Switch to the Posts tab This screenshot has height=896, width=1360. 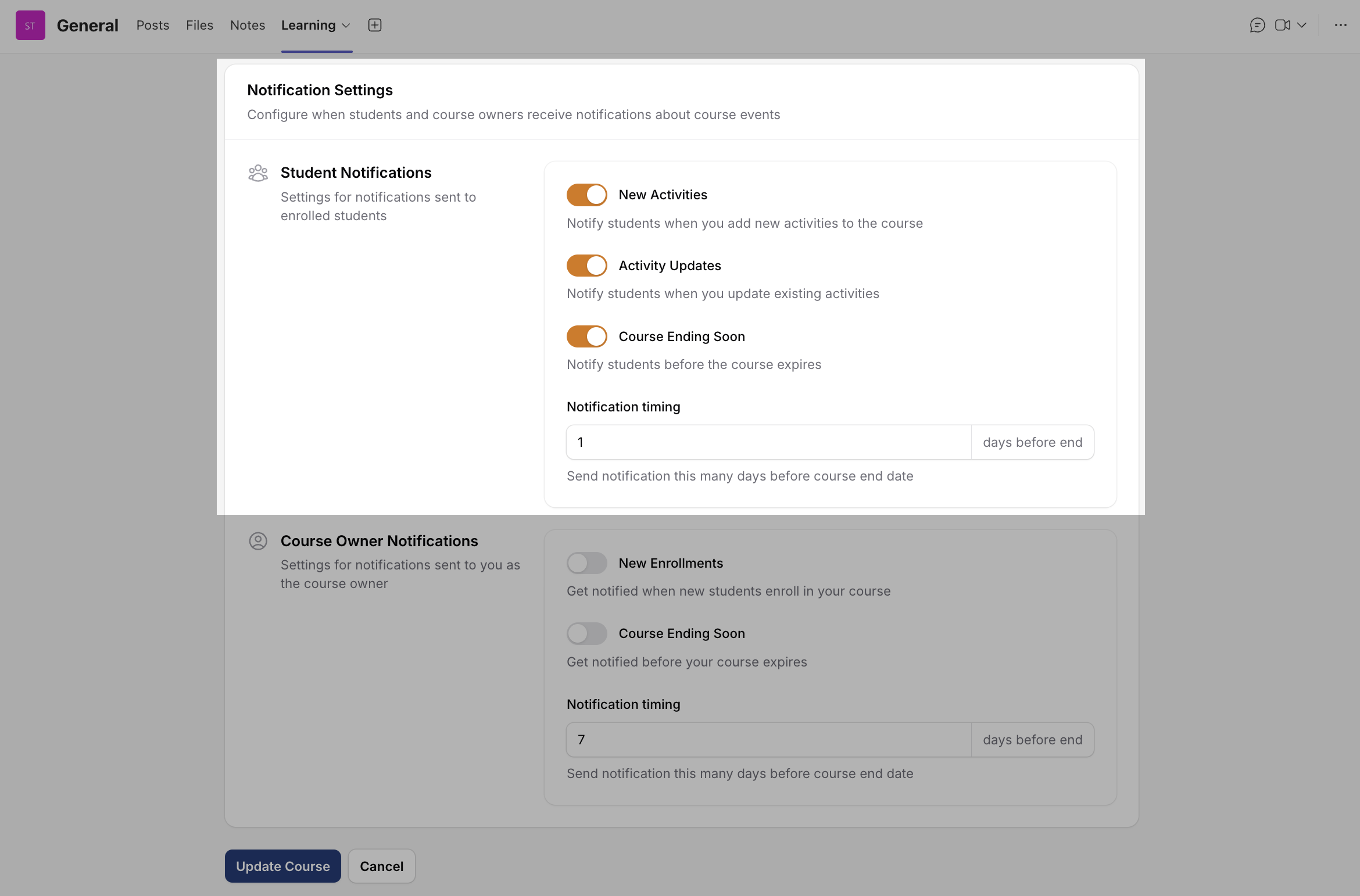tap(153, 25)
